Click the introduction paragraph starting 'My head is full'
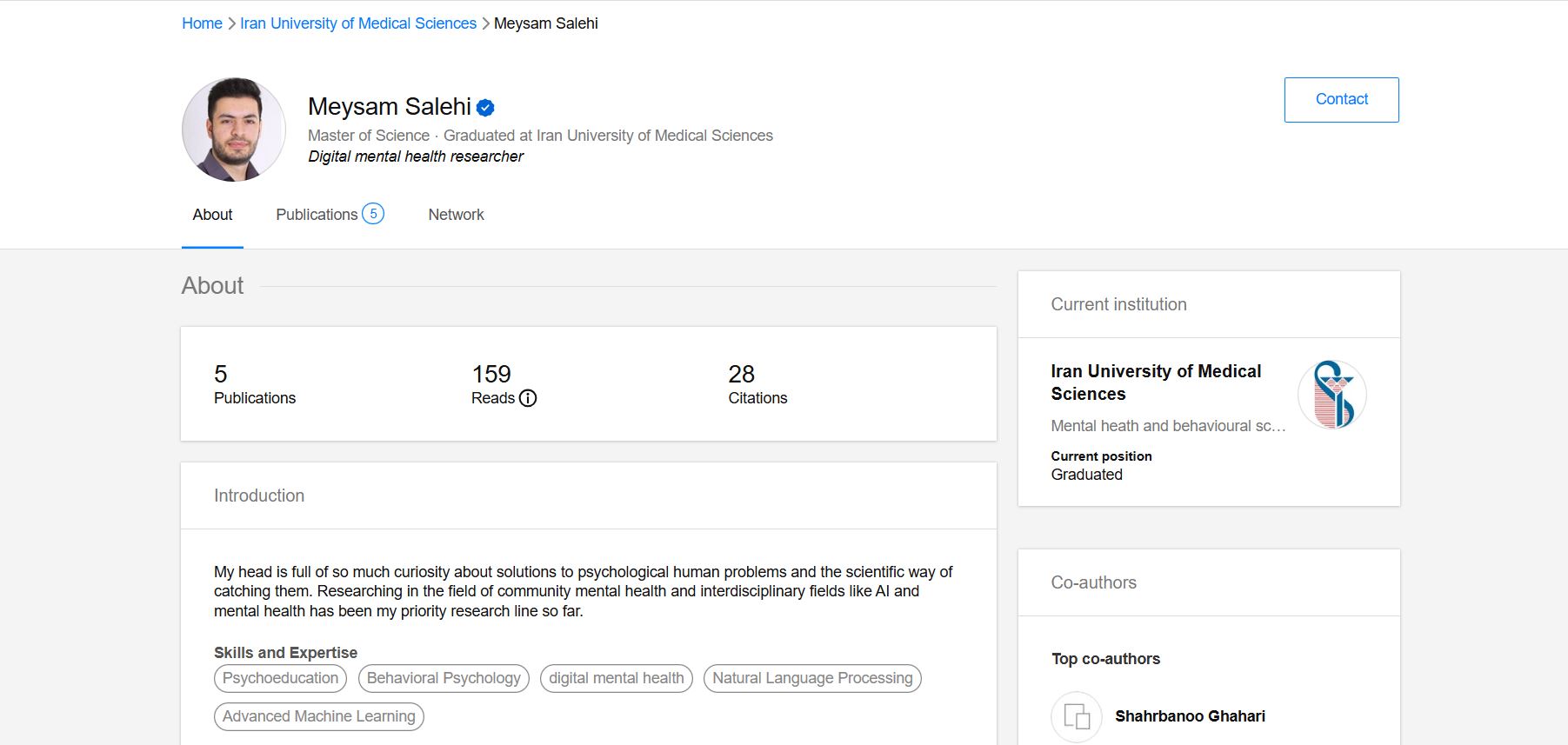The width and height of the screenshot is (1568, 745). click(x=584, y=591)
